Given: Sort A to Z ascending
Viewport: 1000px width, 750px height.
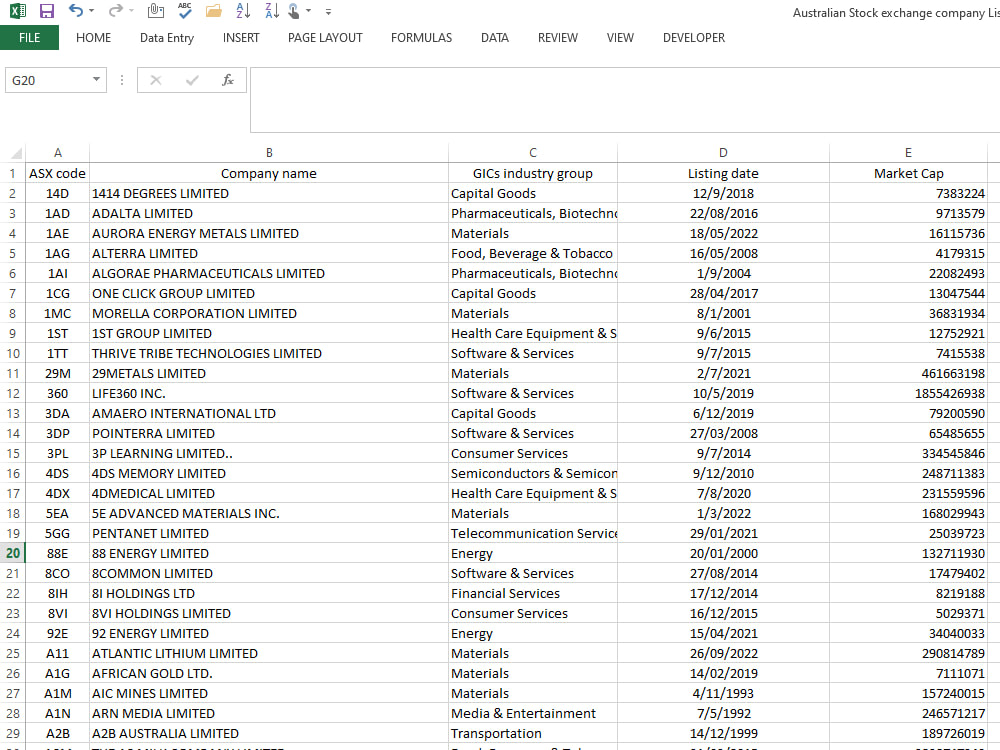Looking at the screenshot, I should pos(243,11).
